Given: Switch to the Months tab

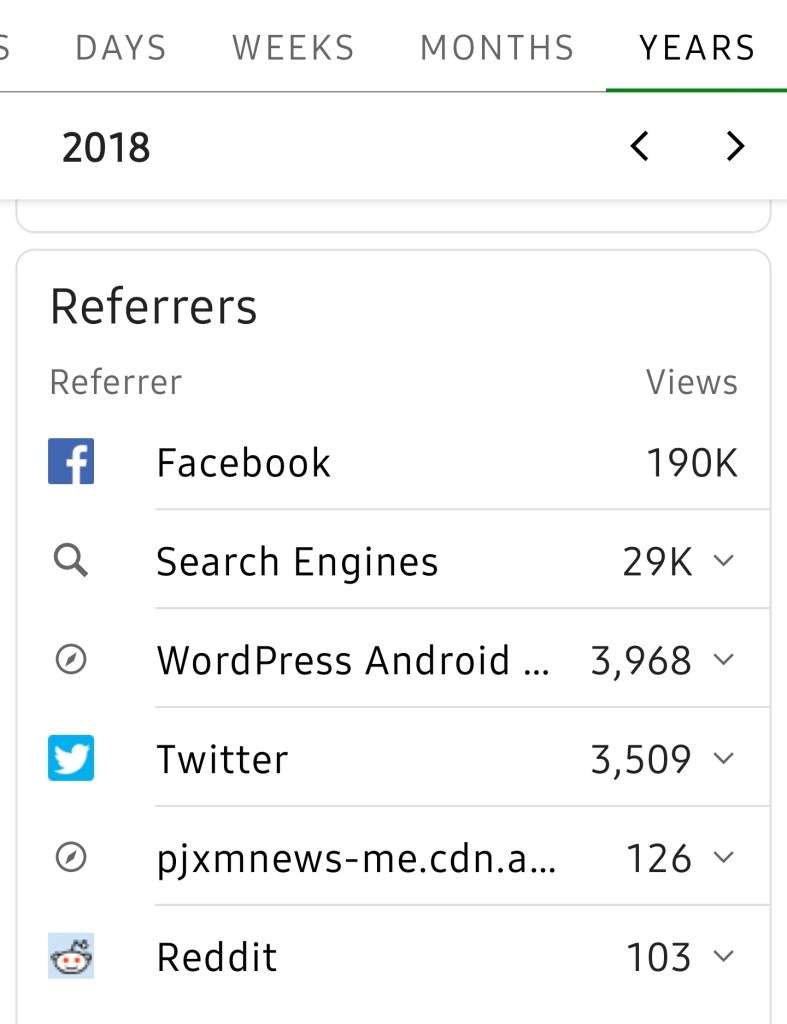Looking at the screenshot, I should pyautogui.click(x=497, y=48).
